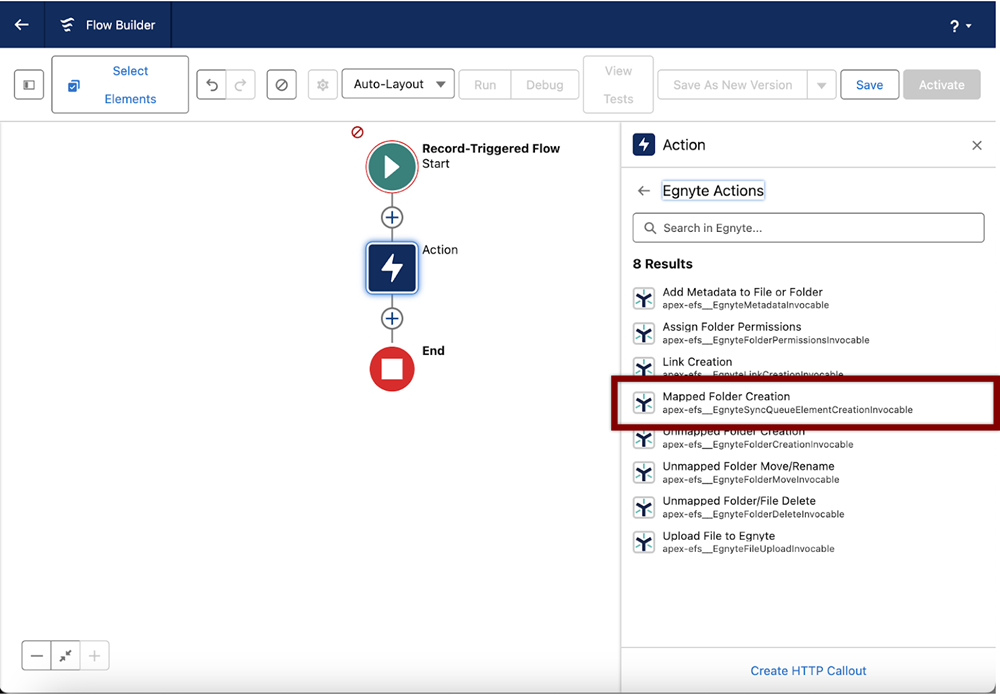Click the Egnyte icon beside Assign Folder Permissions

[x=643, y=333]
